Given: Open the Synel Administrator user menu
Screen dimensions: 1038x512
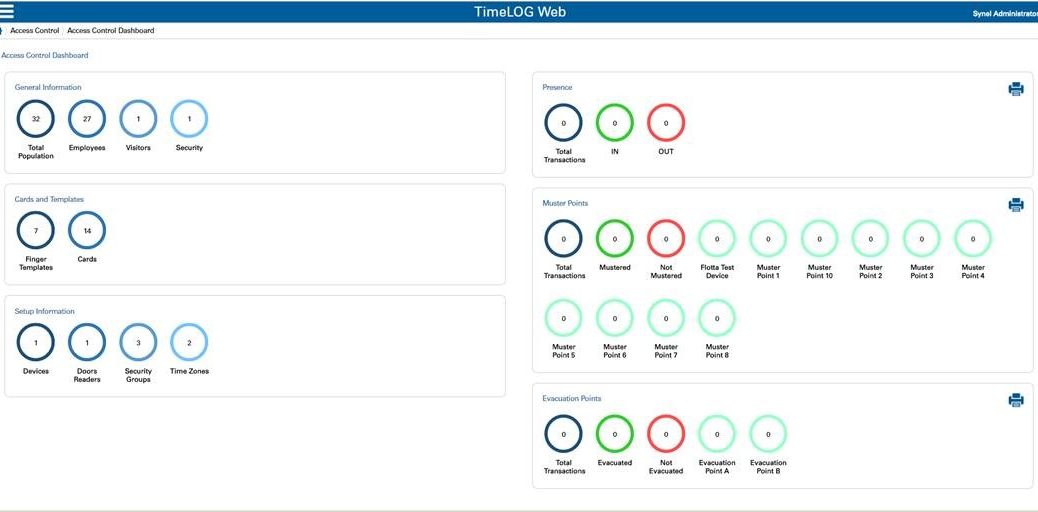Looking at the screenshot, I should click(1004, 13).
